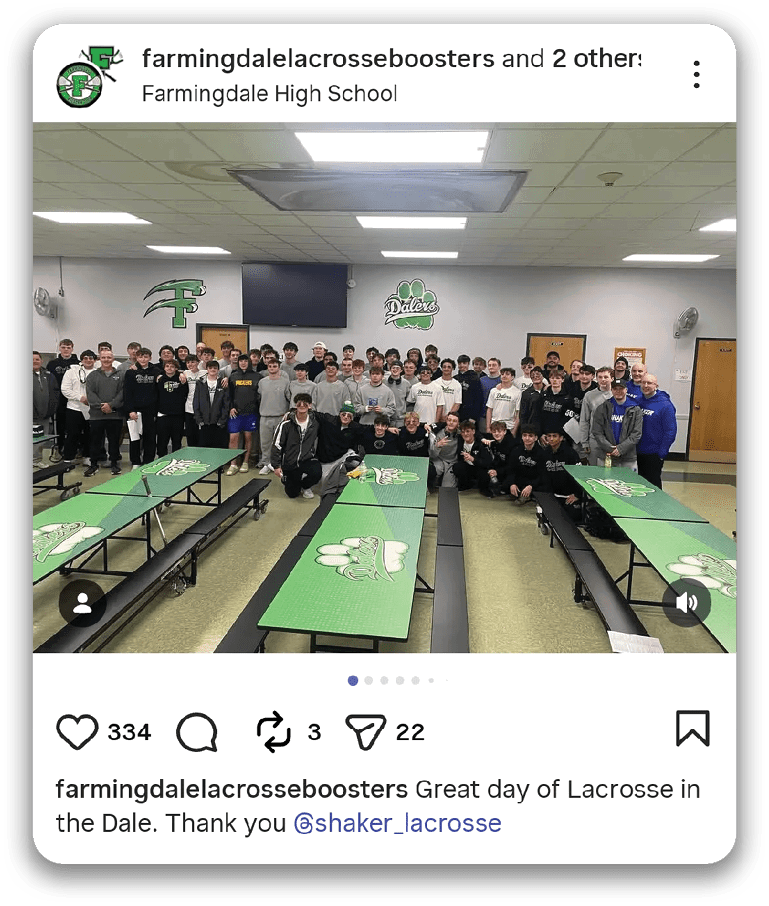
Task: Open the three-dot more options menu
Action: click(x=697, y=75)
